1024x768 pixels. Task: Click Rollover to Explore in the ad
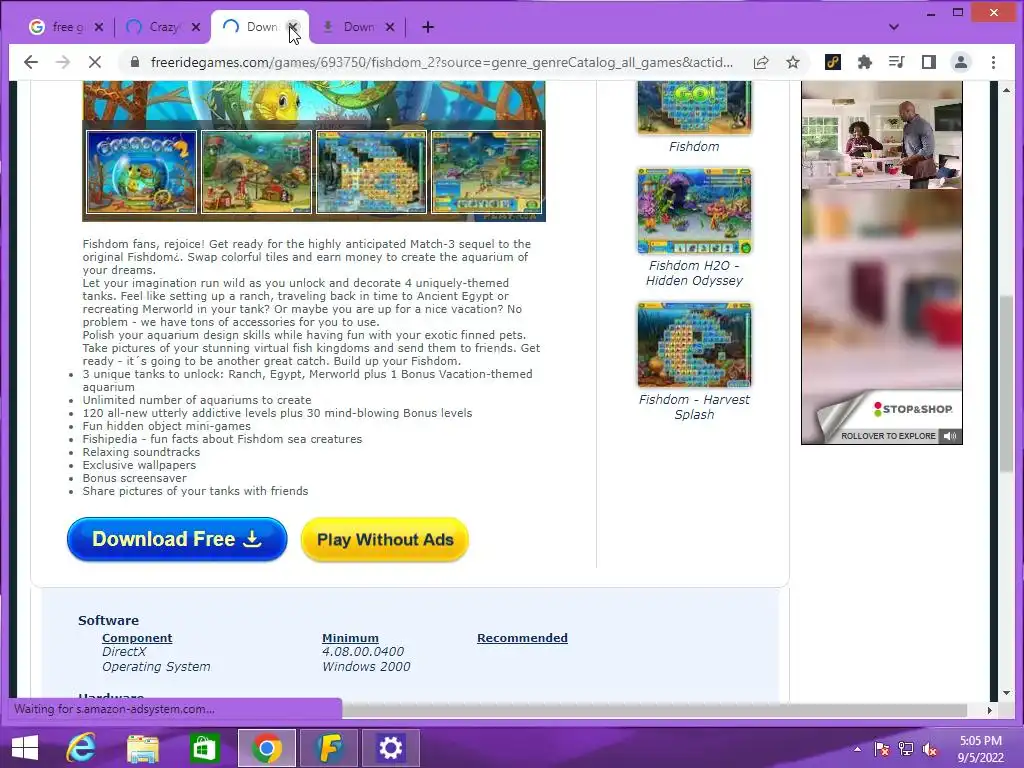pyautogui.click(x=888, y=436)
